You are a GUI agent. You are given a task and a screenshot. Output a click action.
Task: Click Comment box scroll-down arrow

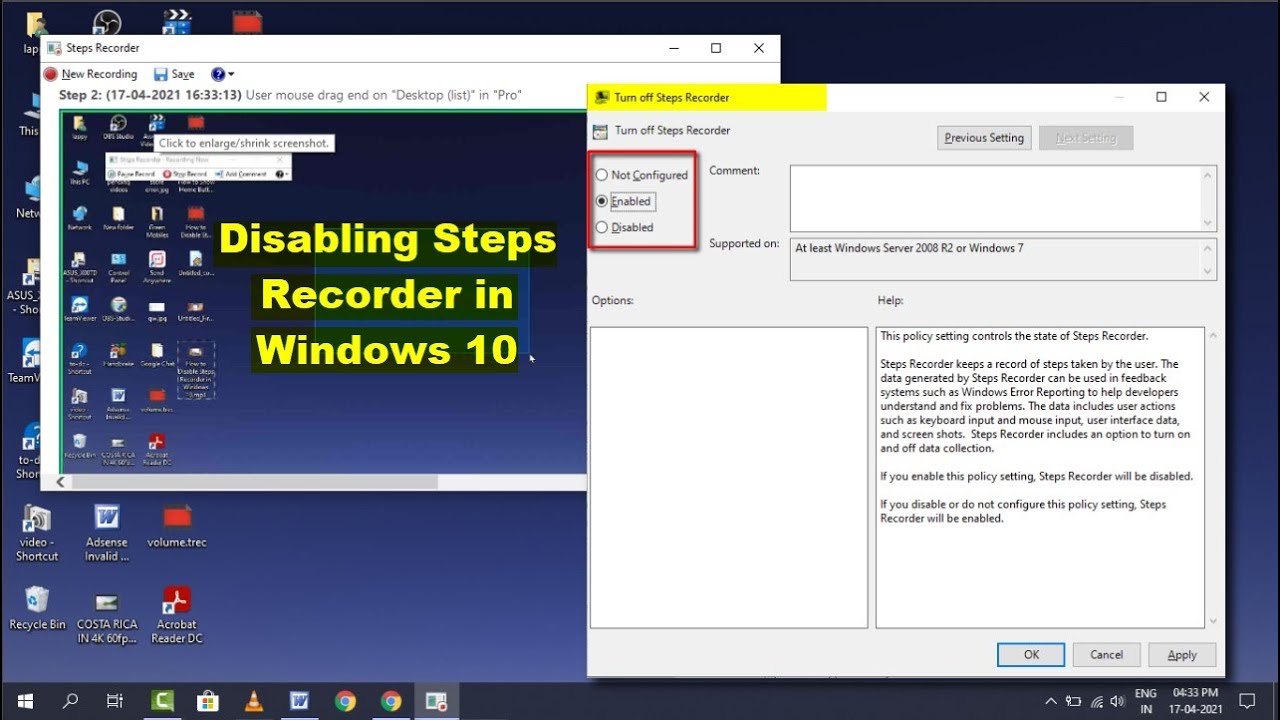[x=1209, y=223]
